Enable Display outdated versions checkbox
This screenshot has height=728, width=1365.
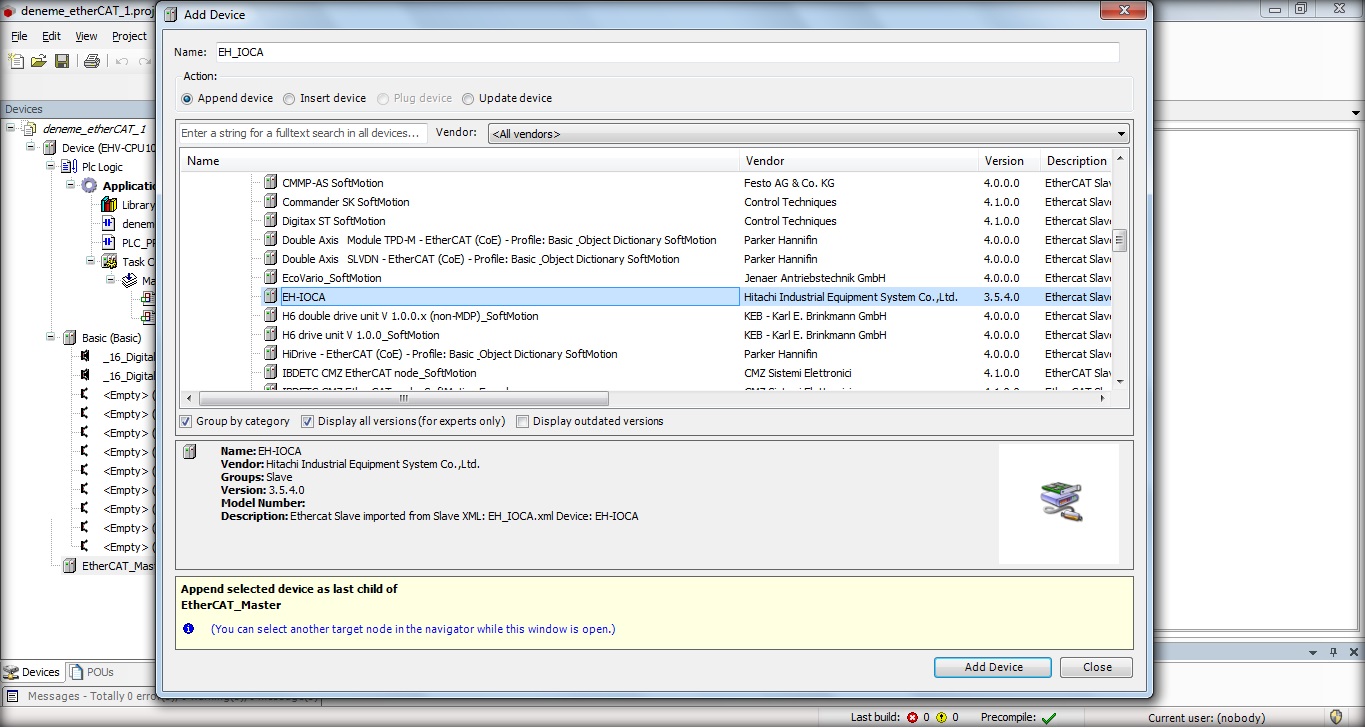click(522, 422)
